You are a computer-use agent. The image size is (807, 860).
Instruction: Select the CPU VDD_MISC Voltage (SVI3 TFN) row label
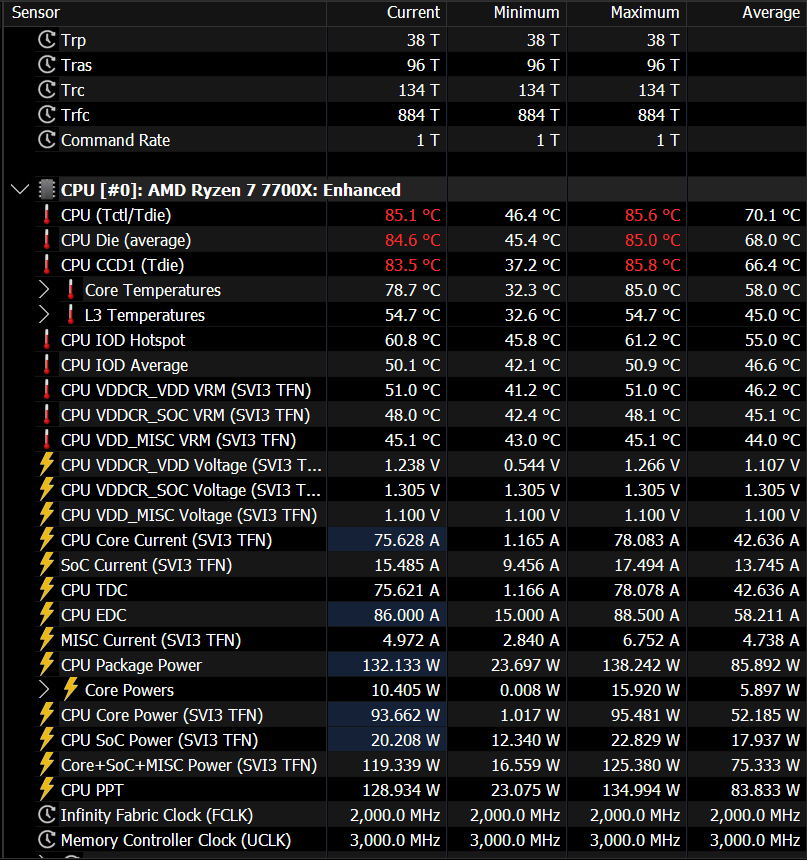click(189, 515)
